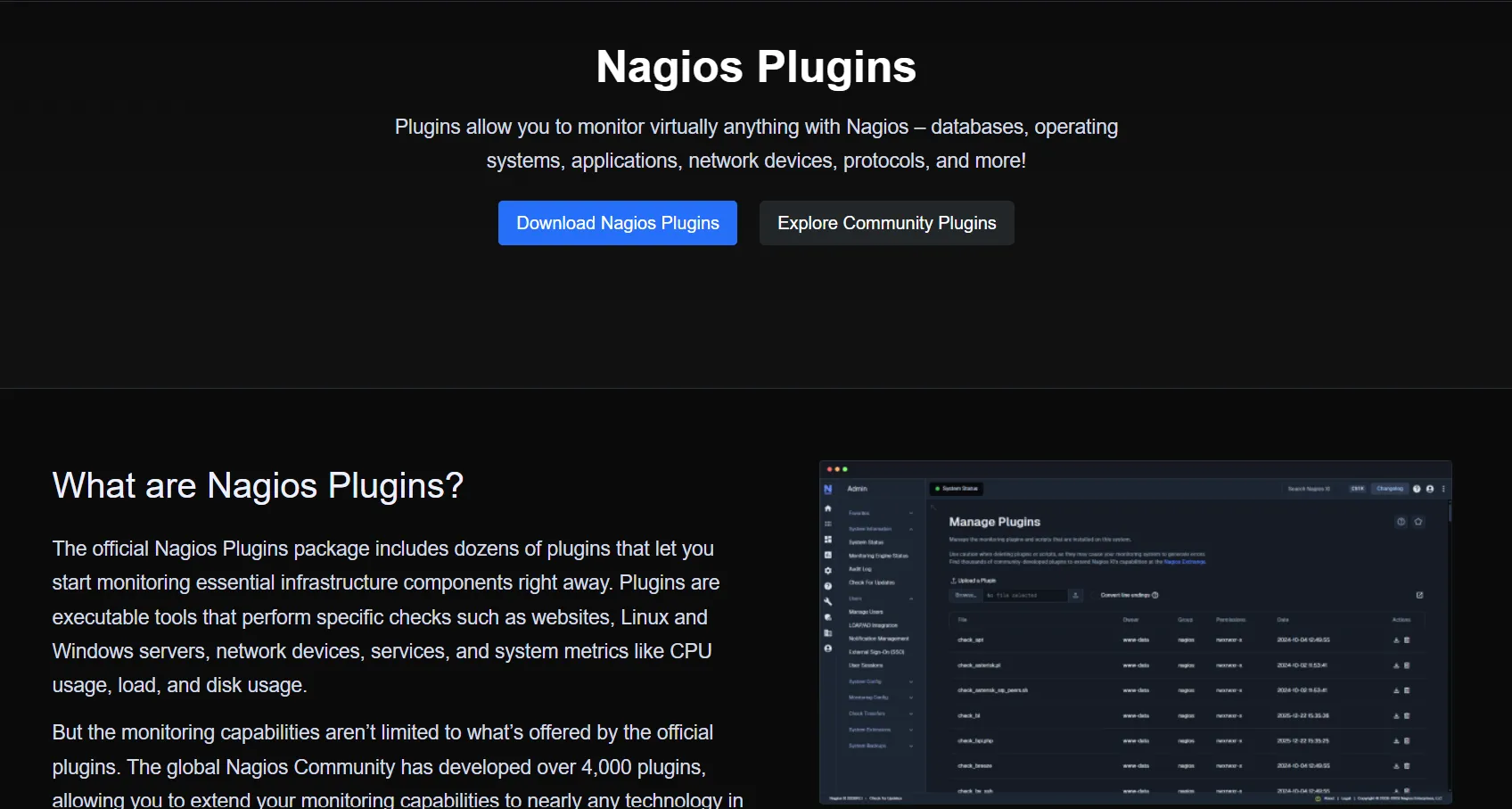Select Check For Updates in the sidebar menu
This screenshot has width=1512, height=809.
click(x=872, y=582)
